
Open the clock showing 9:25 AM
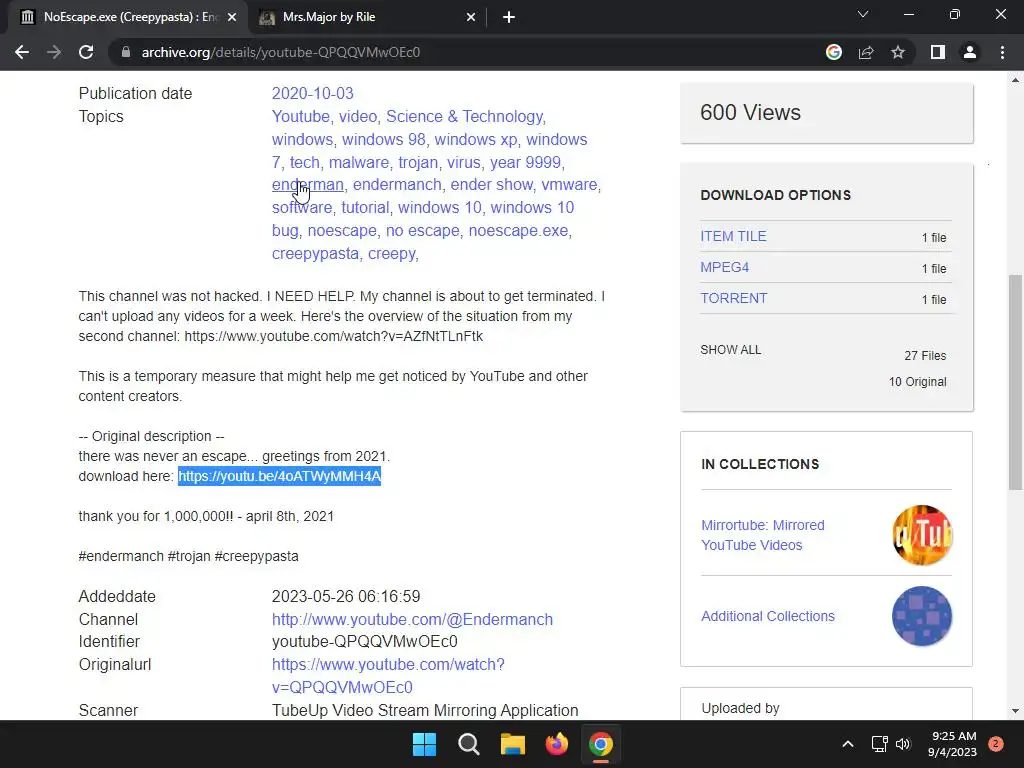coord(952,744)
